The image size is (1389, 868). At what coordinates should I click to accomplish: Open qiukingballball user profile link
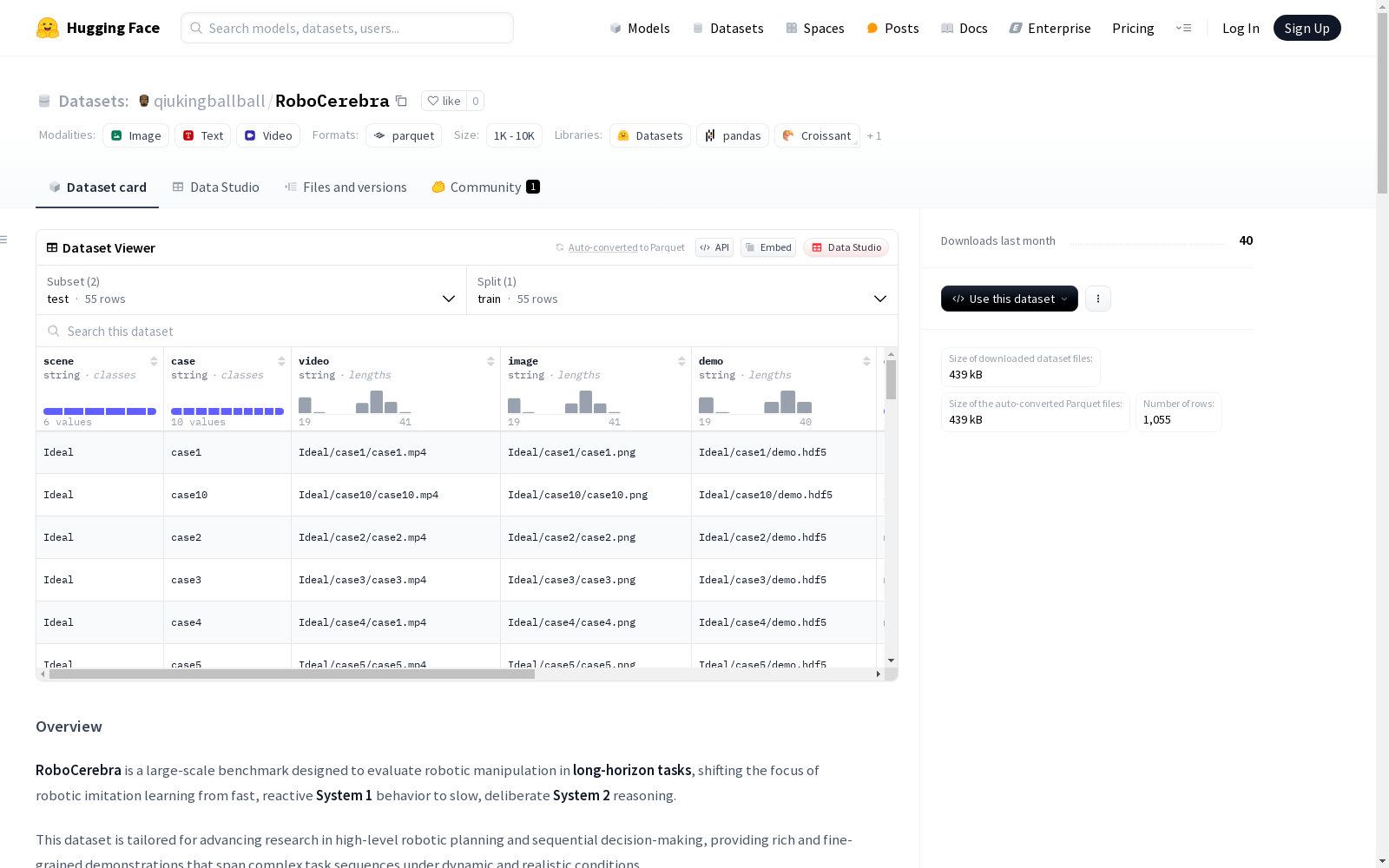209,101
